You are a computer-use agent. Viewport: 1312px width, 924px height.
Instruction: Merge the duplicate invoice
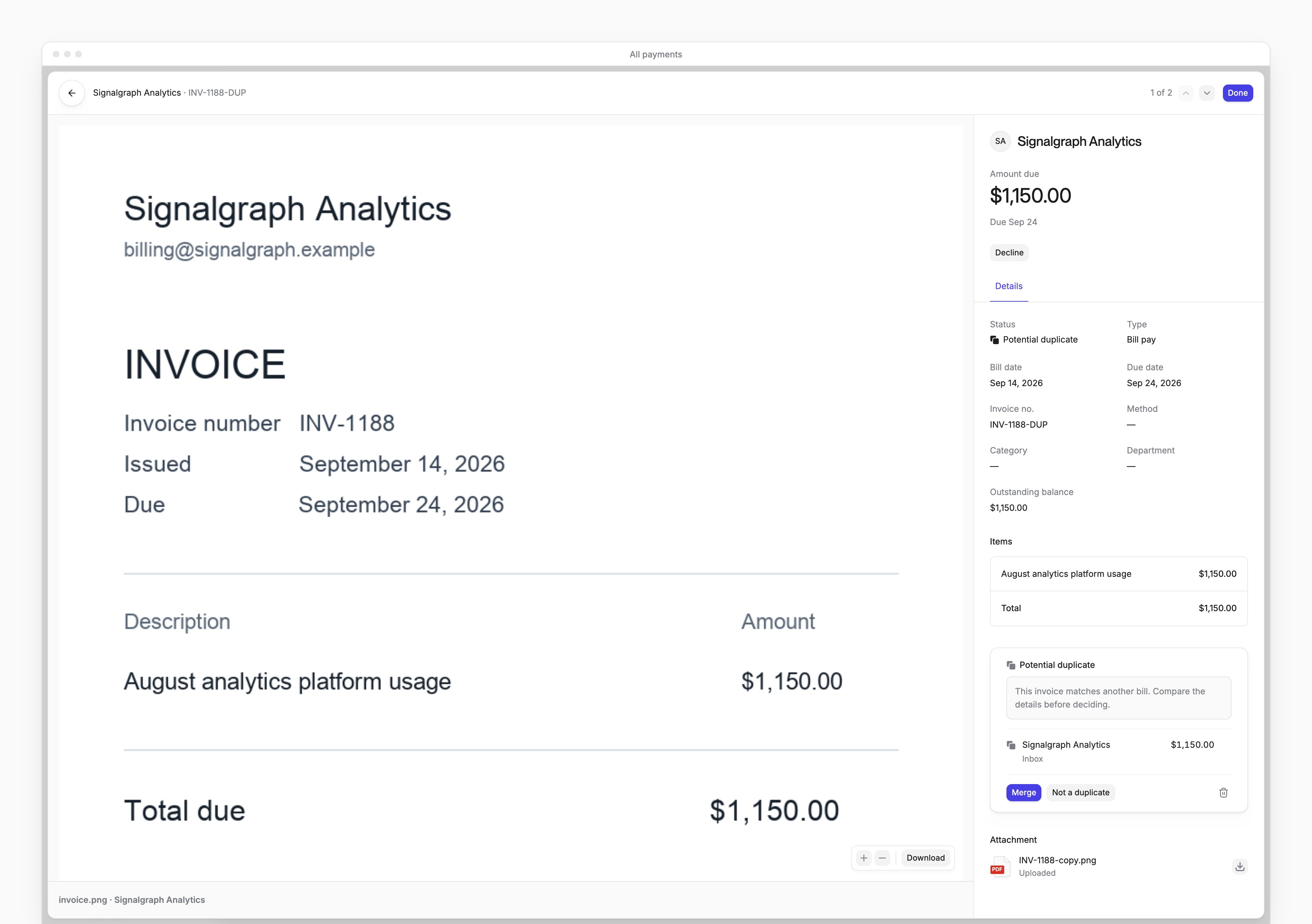tap(1023, 793)
